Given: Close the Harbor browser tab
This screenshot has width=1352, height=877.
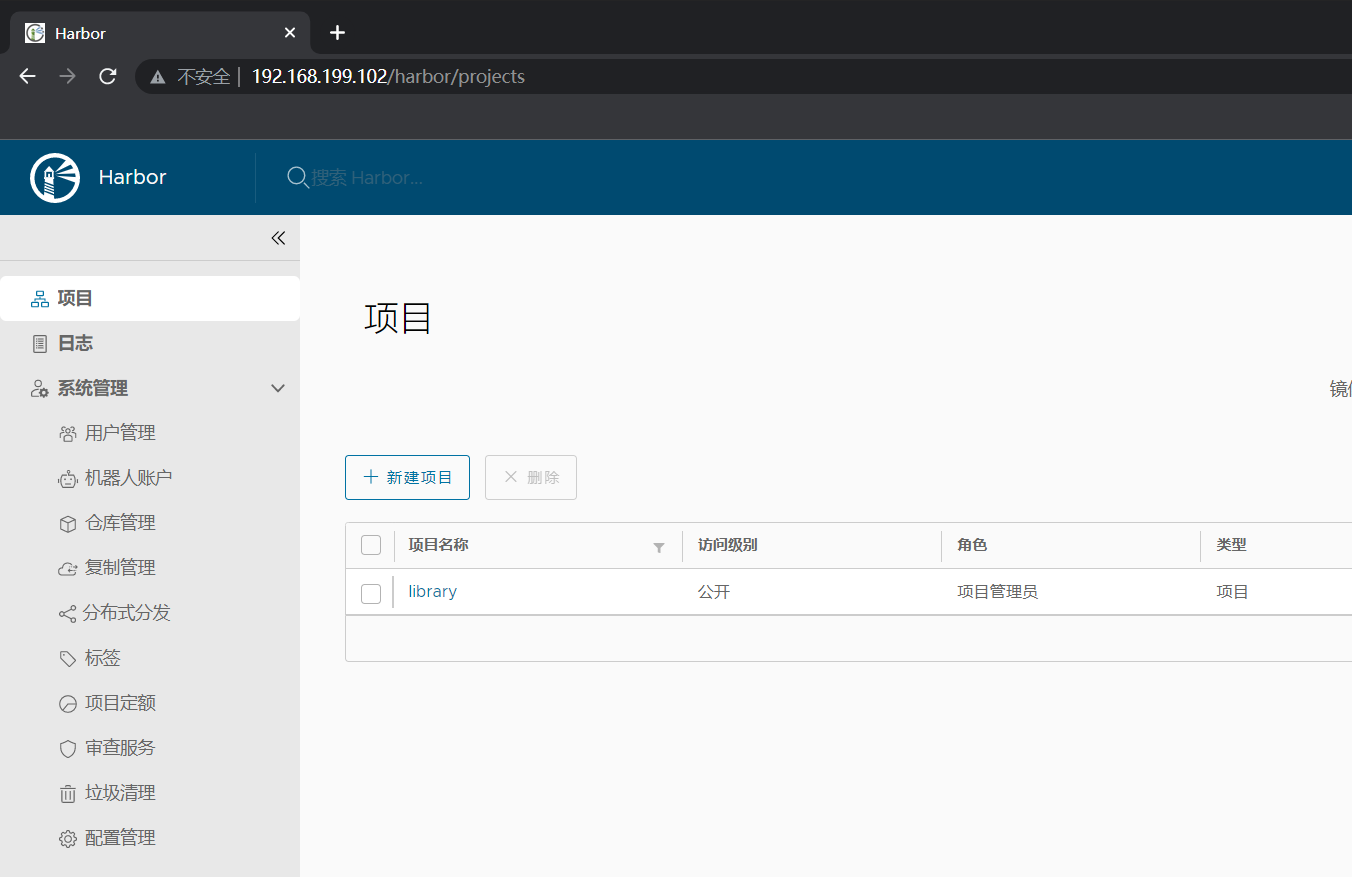Looking at the screenshot, I should [x=290, y=33].
